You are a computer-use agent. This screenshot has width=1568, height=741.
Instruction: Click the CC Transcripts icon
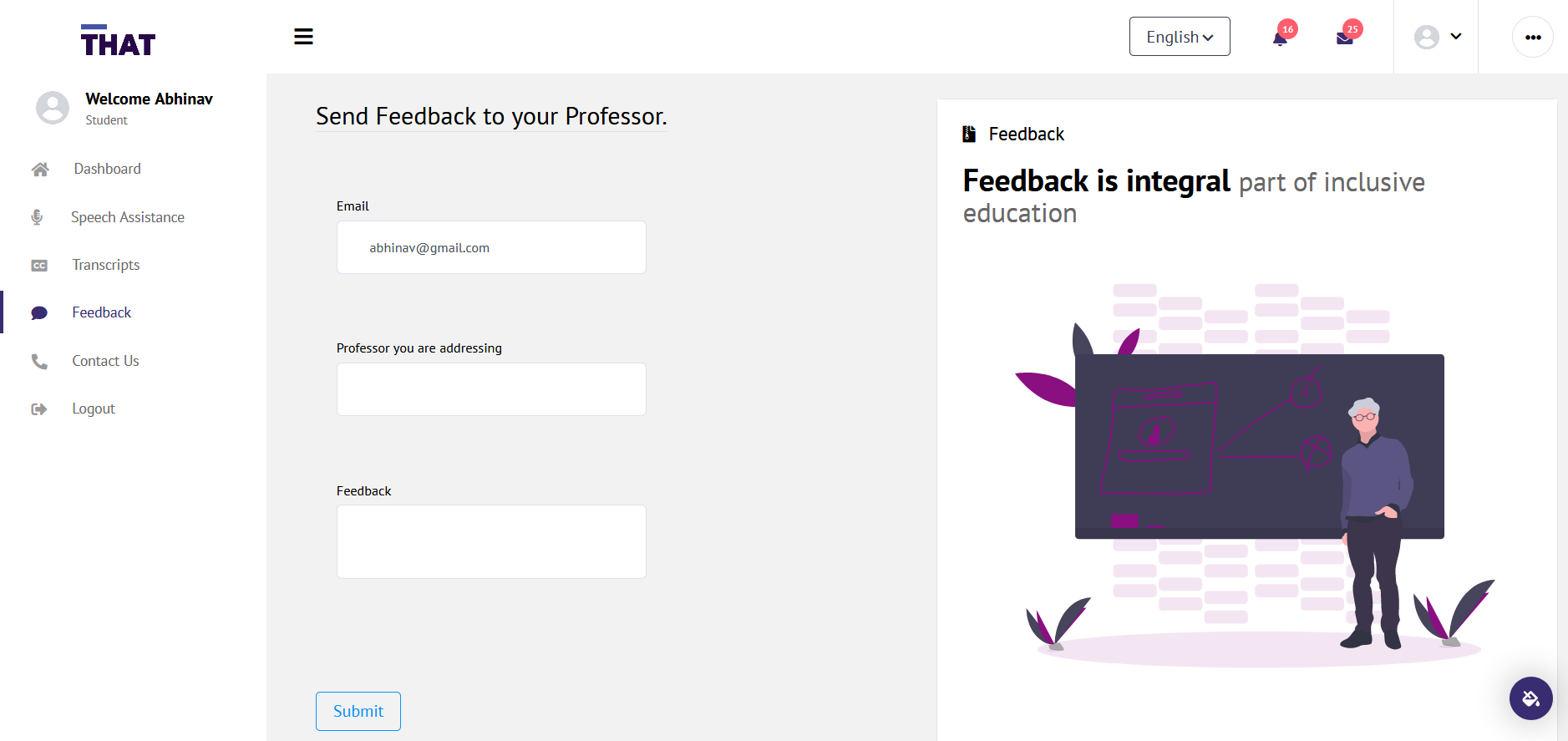point(39,266)
